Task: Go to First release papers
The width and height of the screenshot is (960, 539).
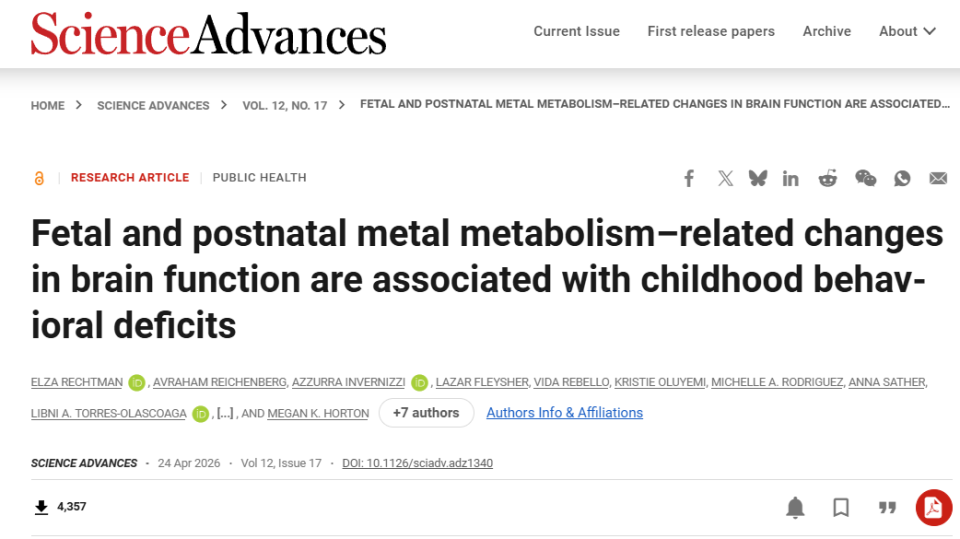Action: [711, 31]
